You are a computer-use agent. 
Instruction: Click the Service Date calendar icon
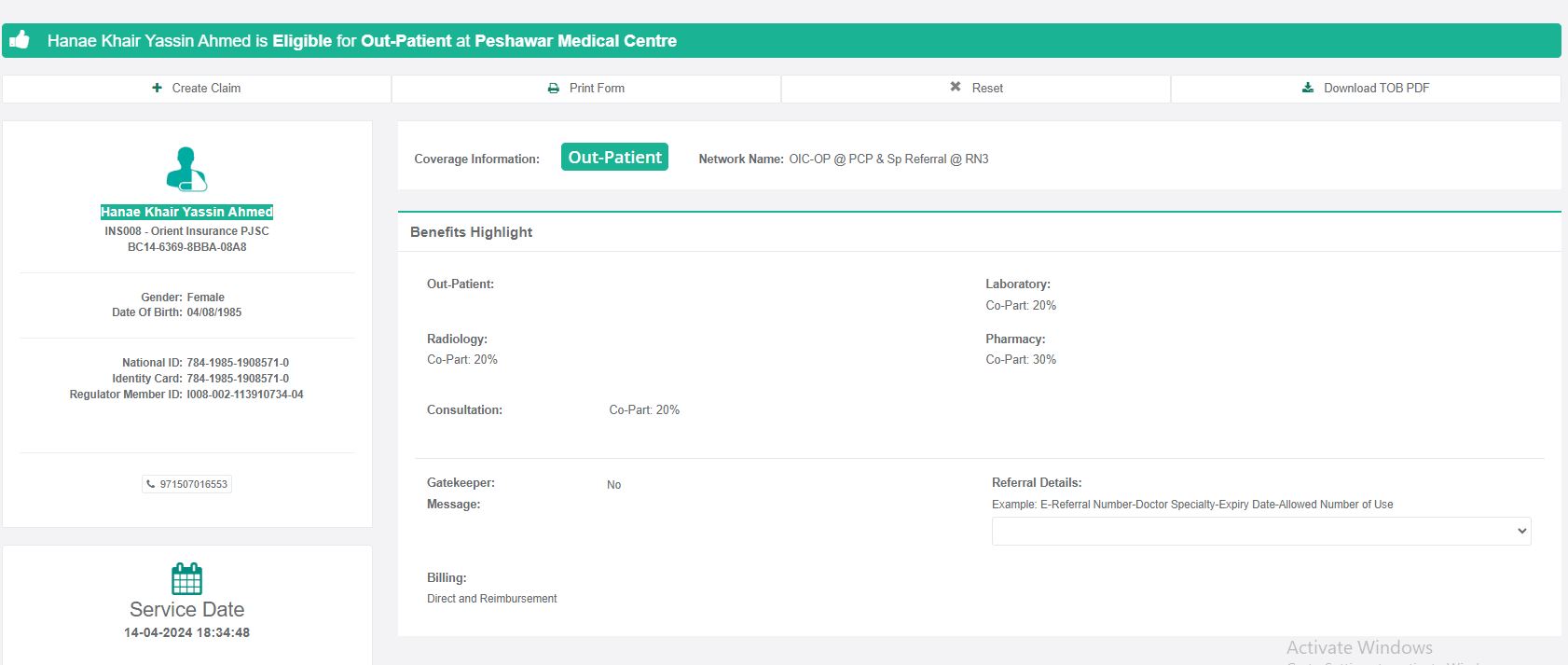point(186,578)
